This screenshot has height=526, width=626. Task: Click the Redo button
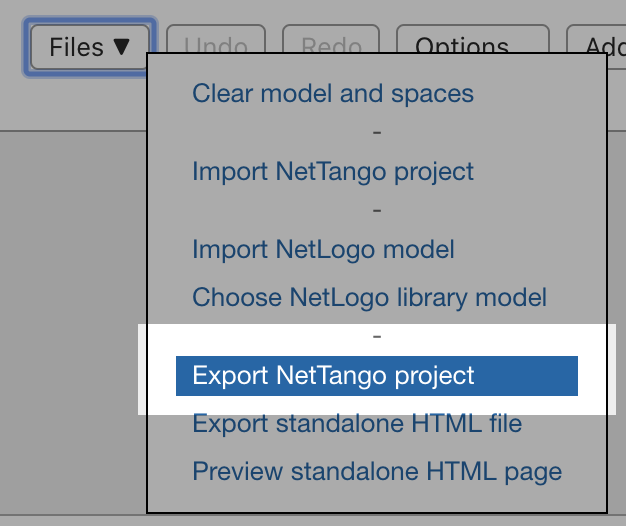[x=331, y=39]
